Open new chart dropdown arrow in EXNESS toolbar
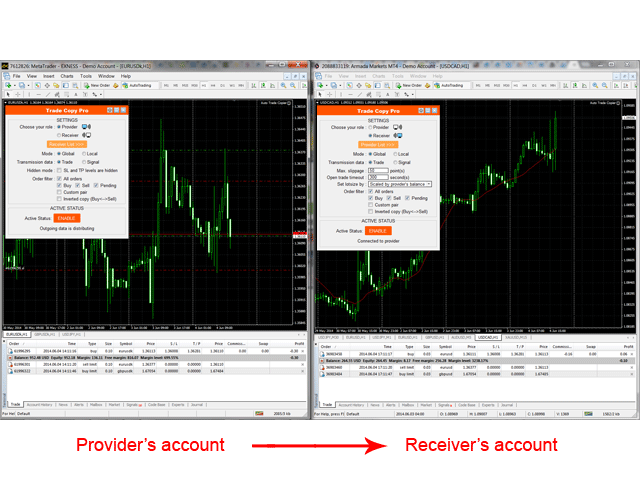Image resolution: width=640 pixels, height=480 pixels. 14,85
